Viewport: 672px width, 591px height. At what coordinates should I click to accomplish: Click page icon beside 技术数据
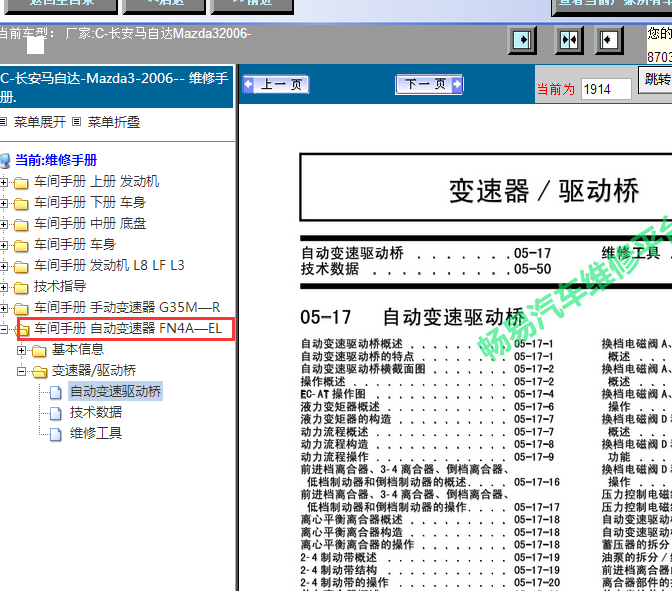56,413
